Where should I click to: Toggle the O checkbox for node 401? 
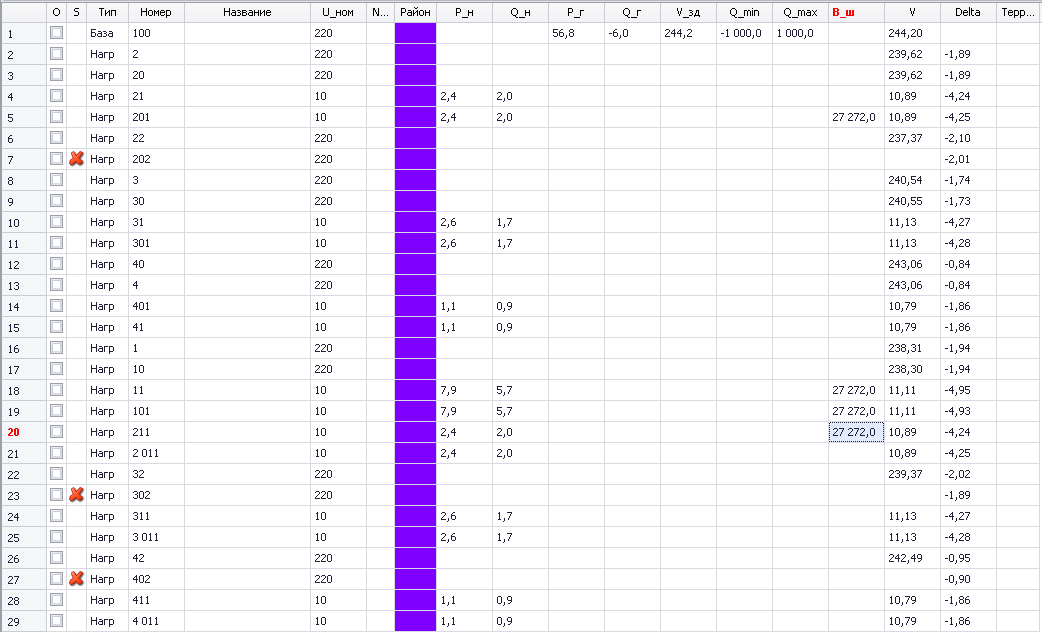tap(56, 306)
